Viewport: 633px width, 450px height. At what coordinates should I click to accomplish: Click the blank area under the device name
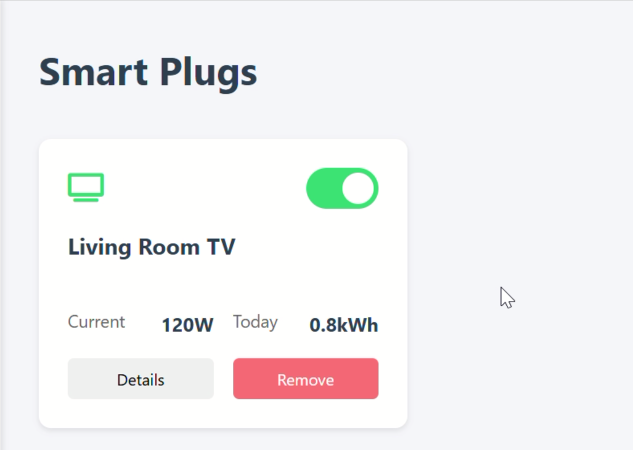click(223, 285)
